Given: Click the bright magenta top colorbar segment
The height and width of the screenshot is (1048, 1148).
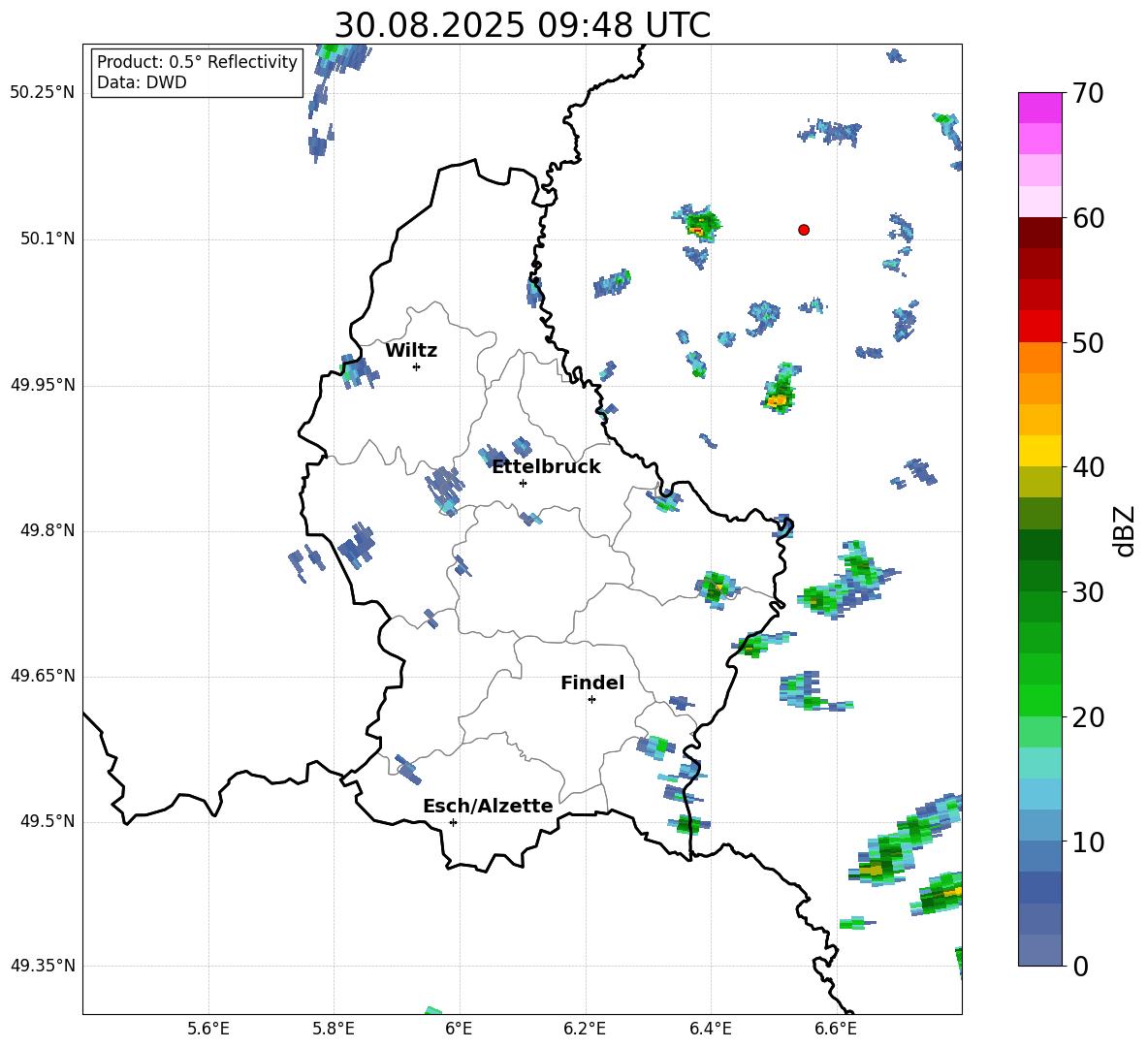Looking at the screenshot, I should [1040, 107].
